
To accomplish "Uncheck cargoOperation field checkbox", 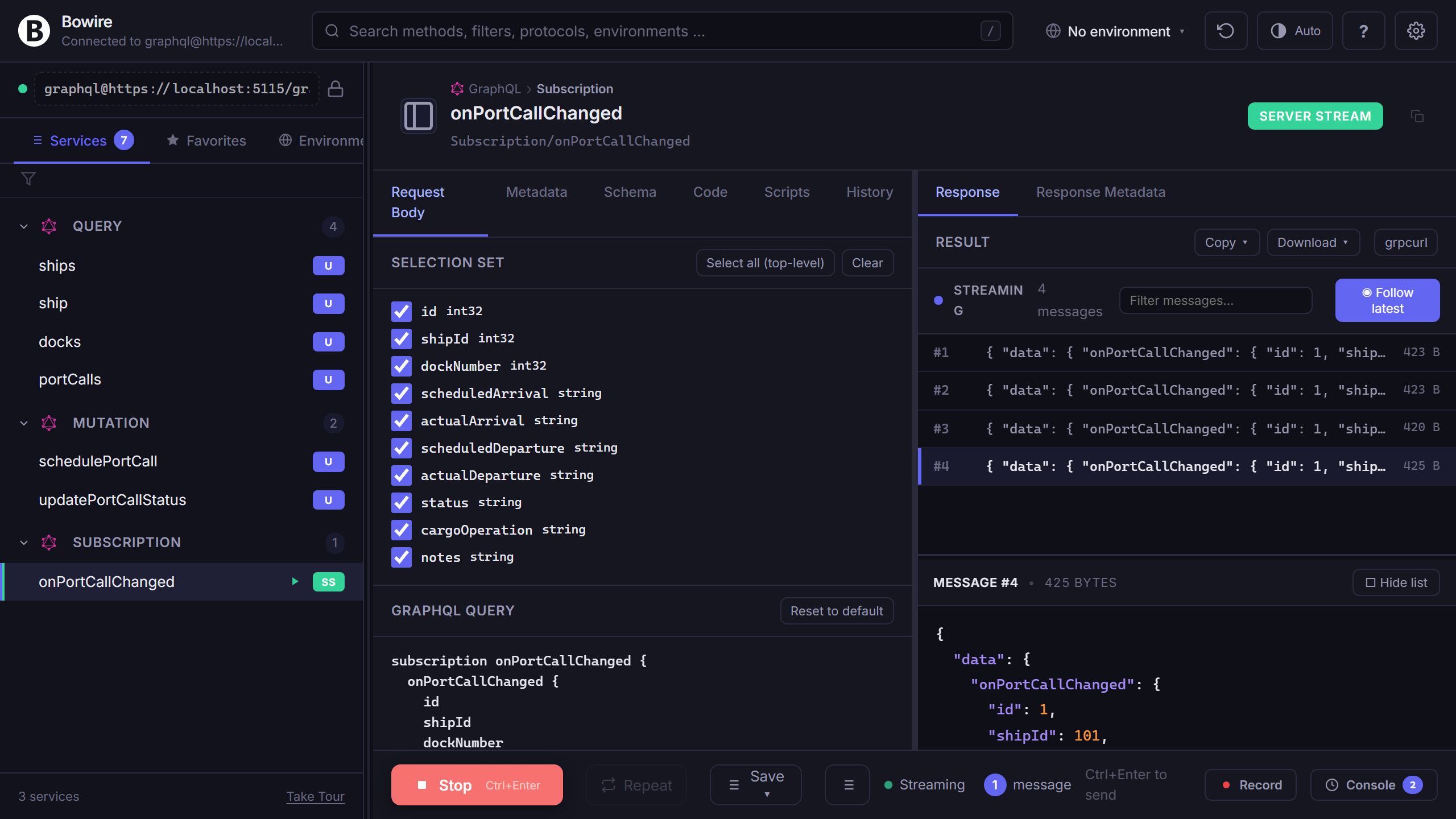I will pos(401,530).
